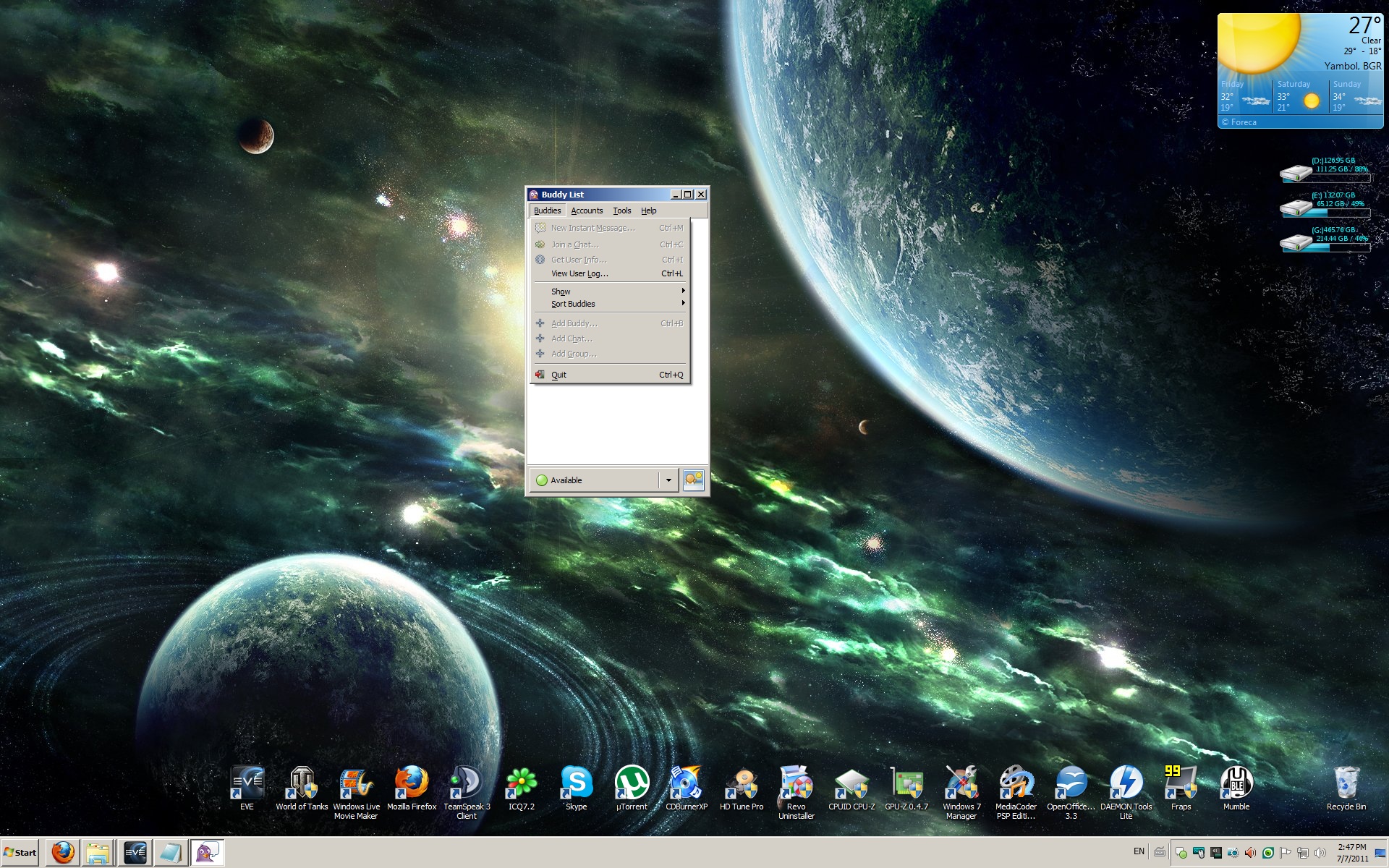1389x868 pixels.
Task: Open the Recycle Bin
Action: point(1346,784)
